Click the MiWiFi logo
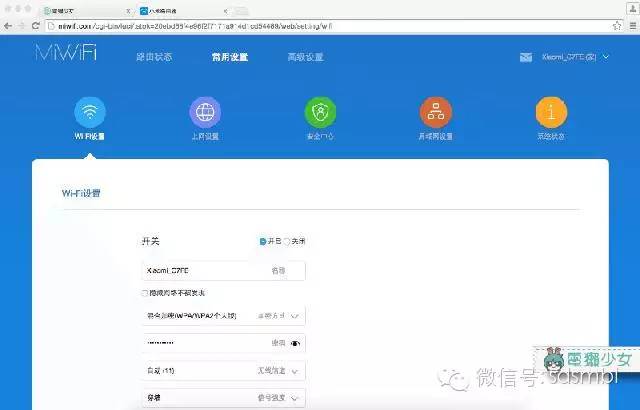 click(66, 53)
